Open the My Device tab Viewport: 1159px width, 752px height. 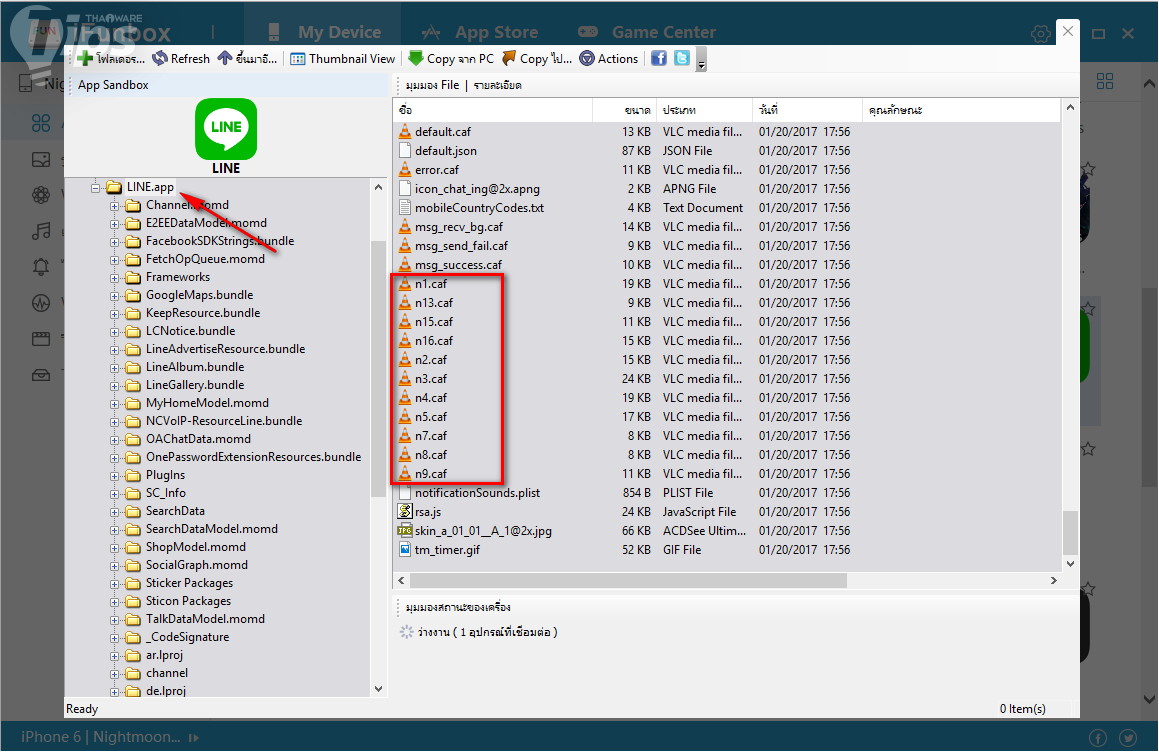click(324, 32)
